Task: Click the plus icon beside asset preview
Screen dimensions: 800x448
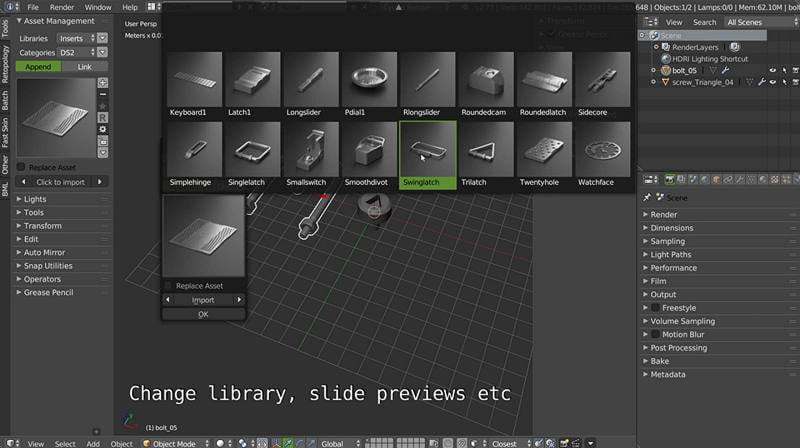Action: point(103,83)
